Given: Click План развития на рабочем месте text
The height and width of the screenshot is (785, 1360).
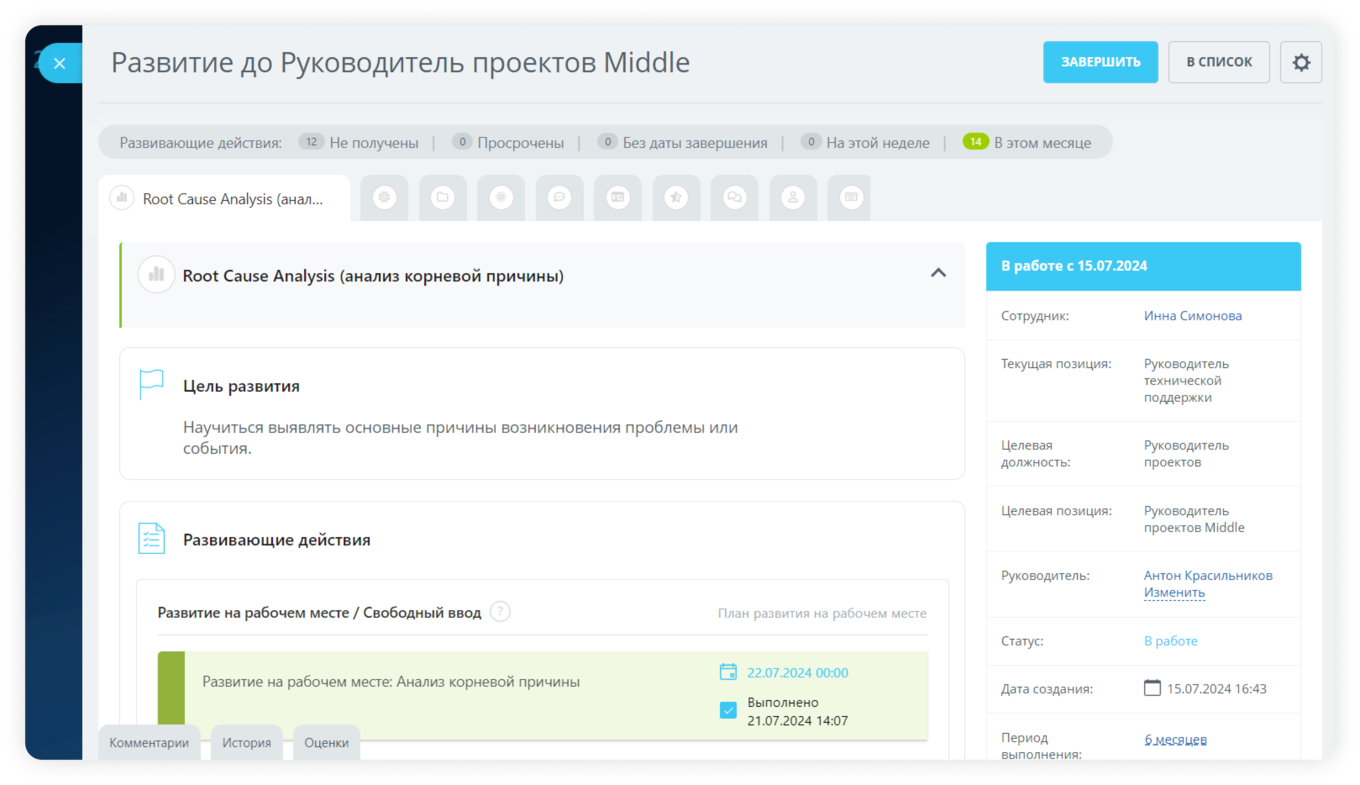Looking at the screenshot, I should click(x=822, y=613).
